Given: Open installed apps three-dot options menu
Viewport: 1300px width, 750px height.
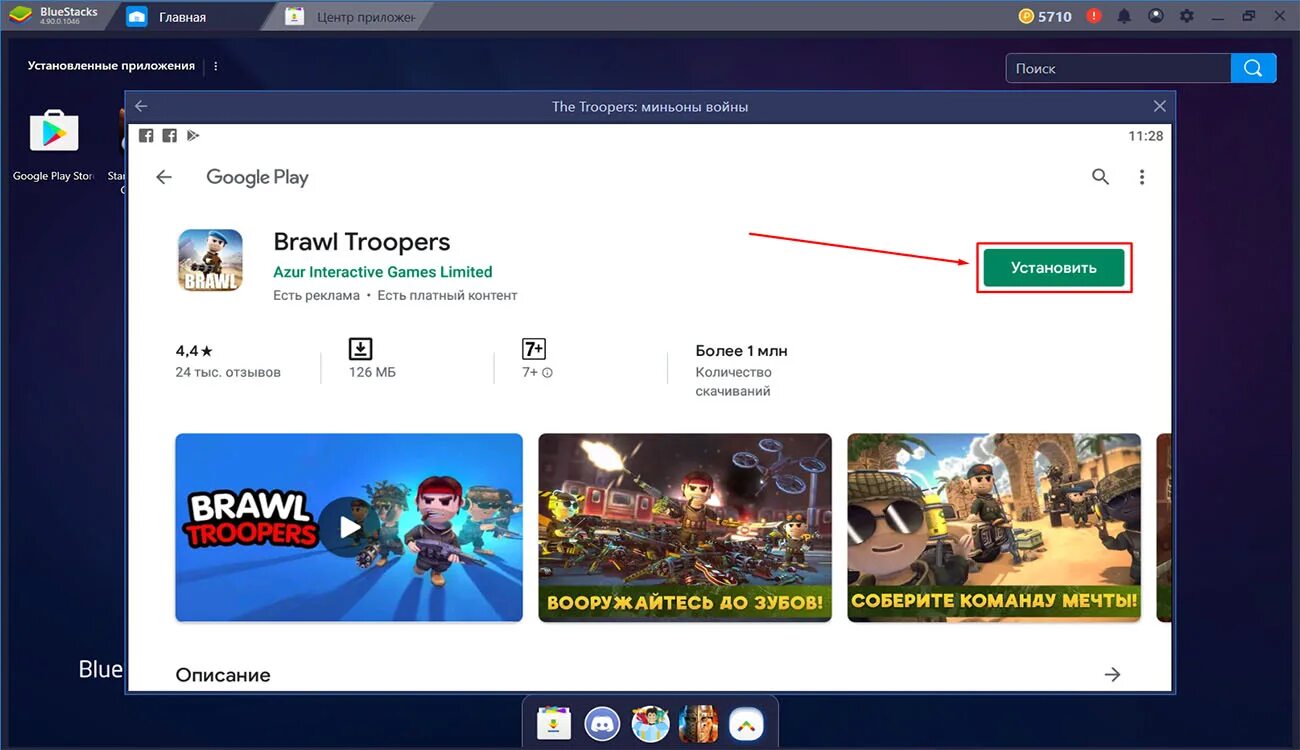Looking at the screenshot, I should coord(215,66).
